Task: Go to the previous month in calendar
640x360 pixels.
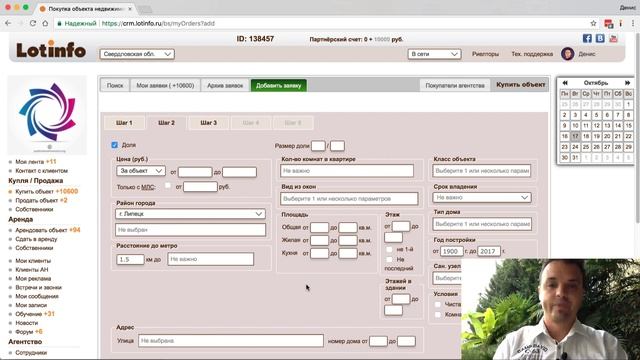Action: pyautogui.click(x=564, y=83)
